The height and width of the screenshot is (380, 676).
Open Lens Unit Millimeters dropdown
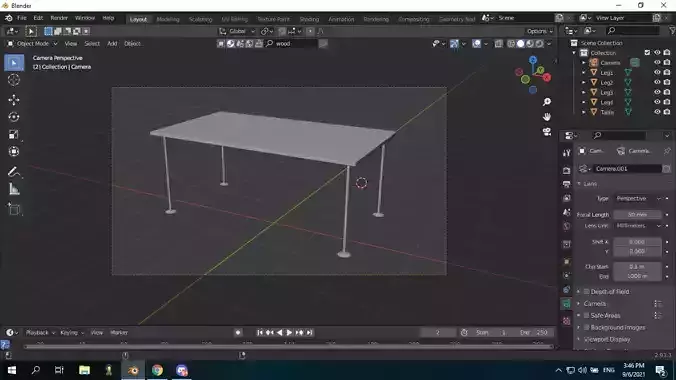pyautogui.click(x=638, y=226)
